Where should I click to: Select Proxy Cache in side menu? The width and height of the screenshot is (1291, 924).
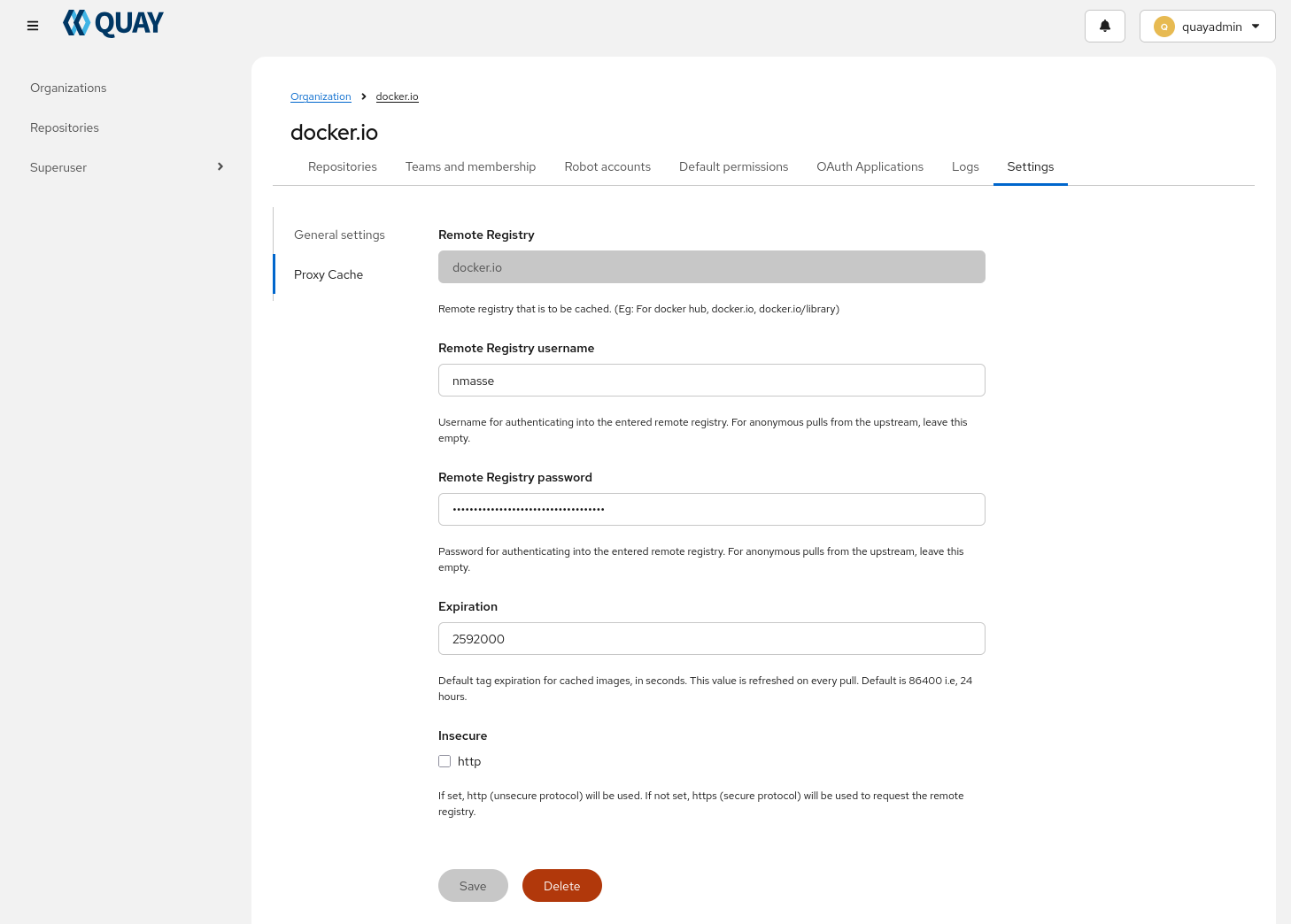pos(329,274)
